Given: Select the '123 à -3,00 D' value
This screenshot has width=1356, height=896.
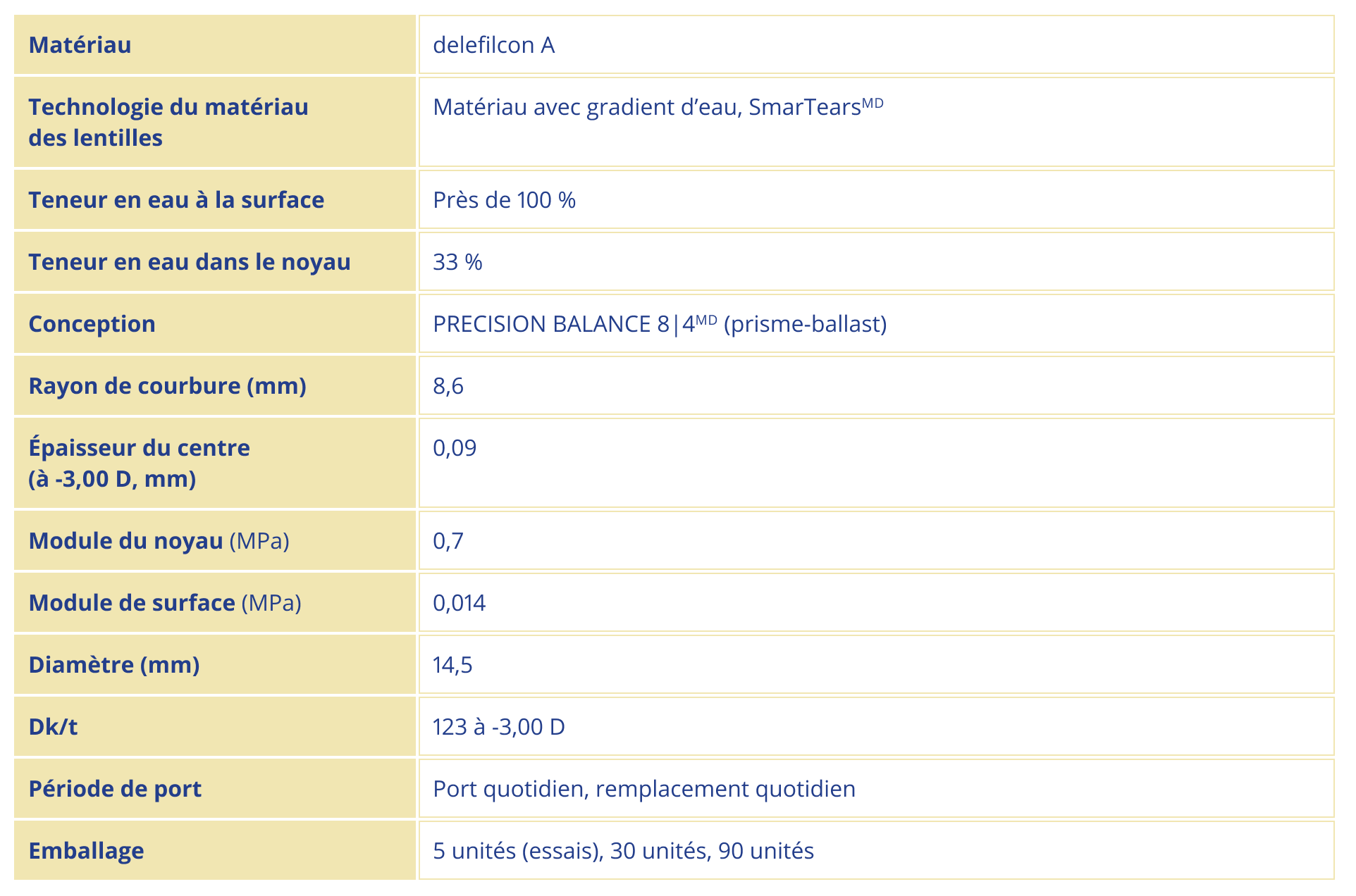Looking at the screenshot, I should 499,727.
